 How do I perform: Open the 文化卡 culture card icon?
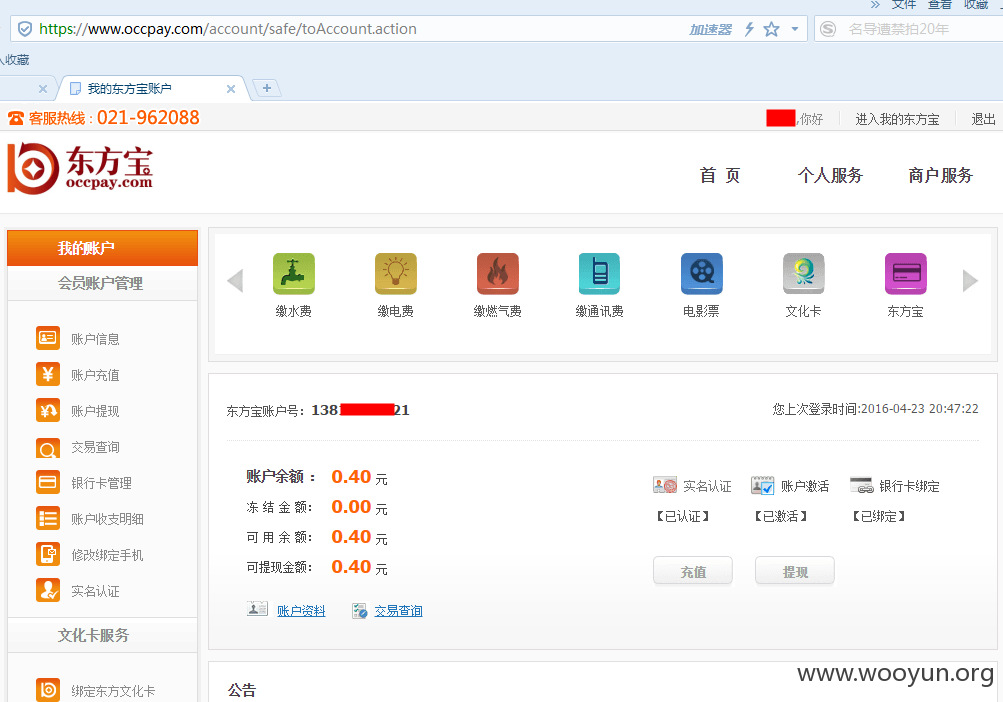click(803, 274)
